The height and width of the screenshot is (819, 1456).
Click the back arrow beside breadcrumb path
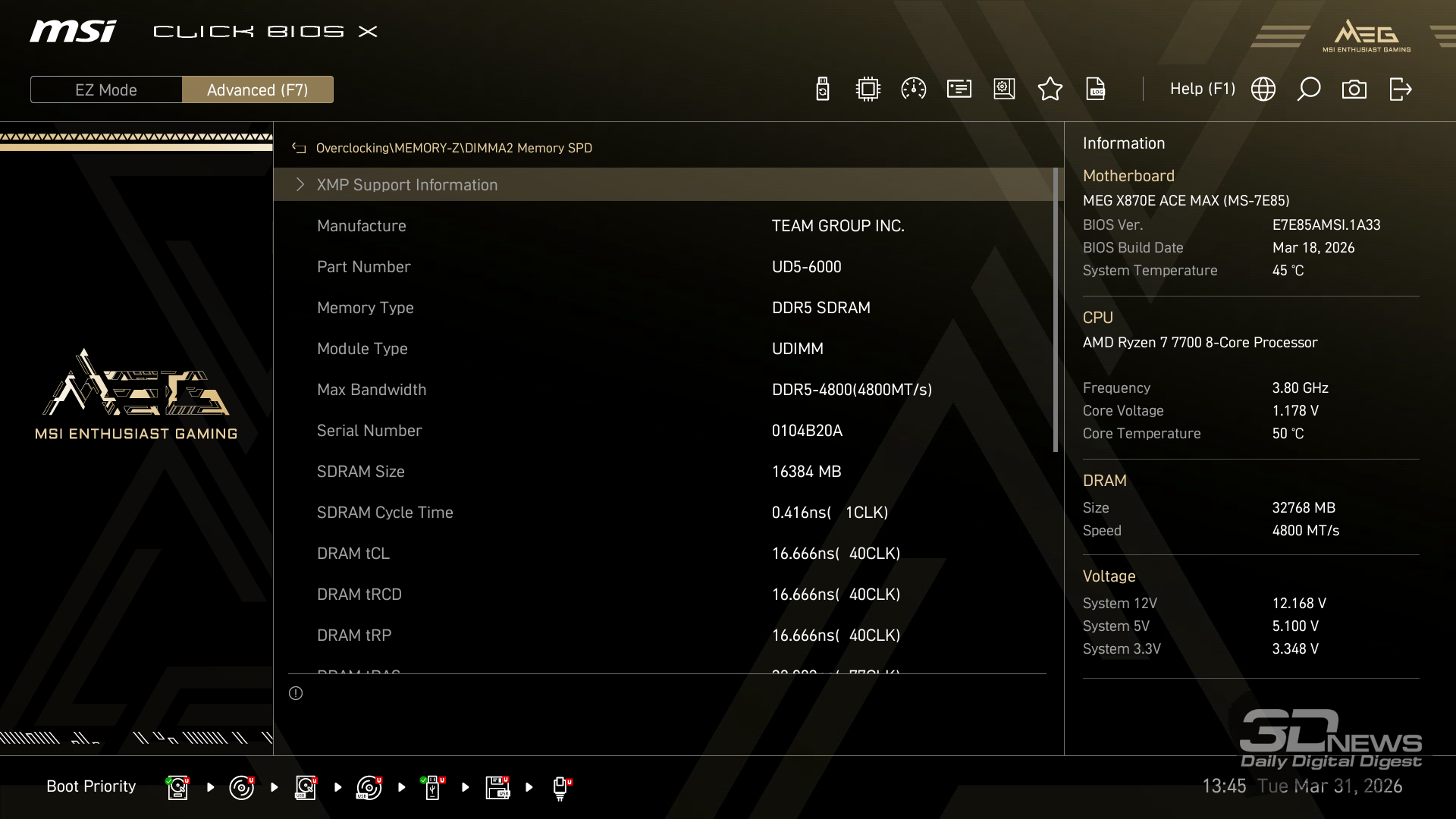(299, 149)
